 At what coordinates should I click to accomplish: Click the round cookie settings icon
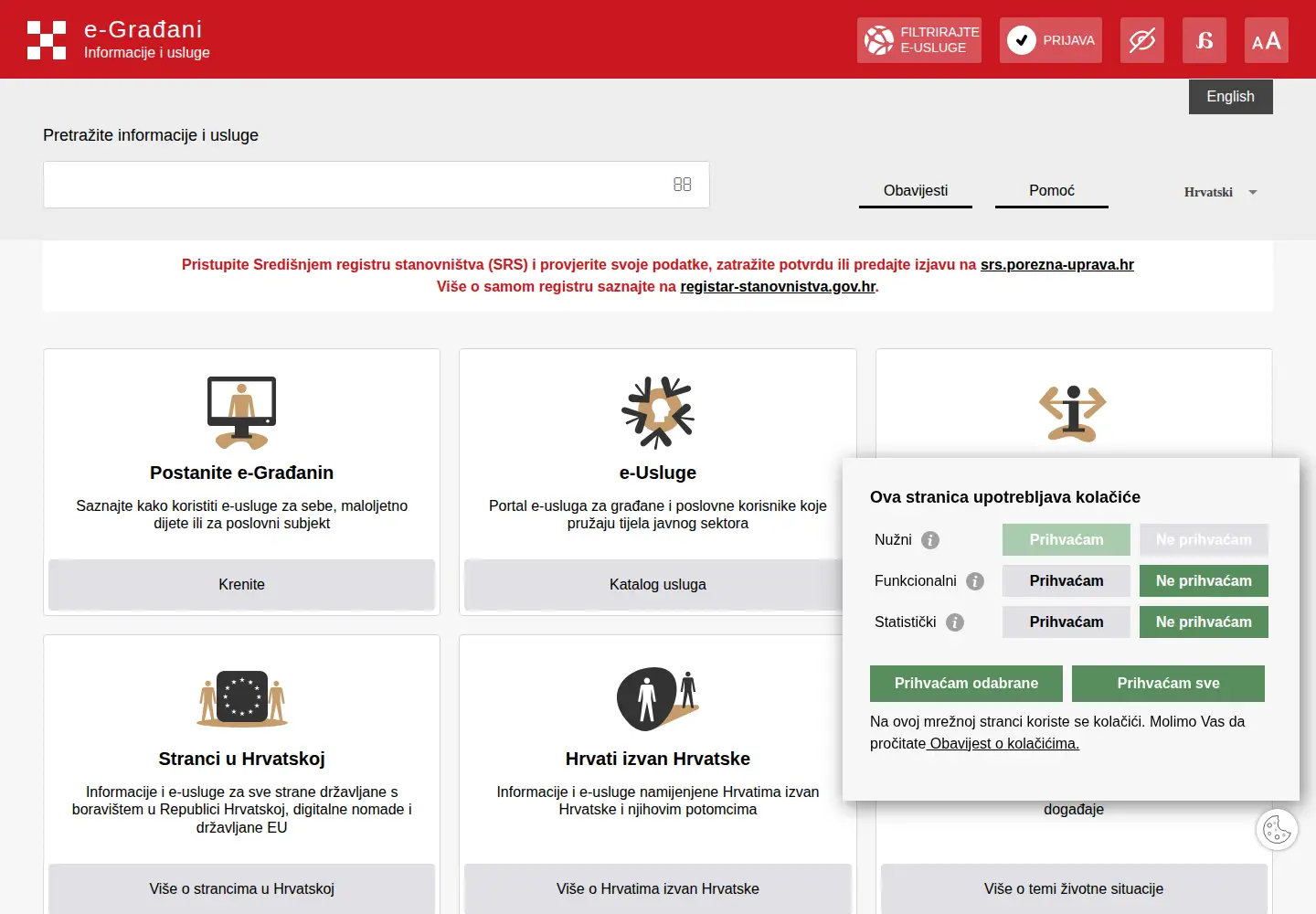(x=1277, y=830)
